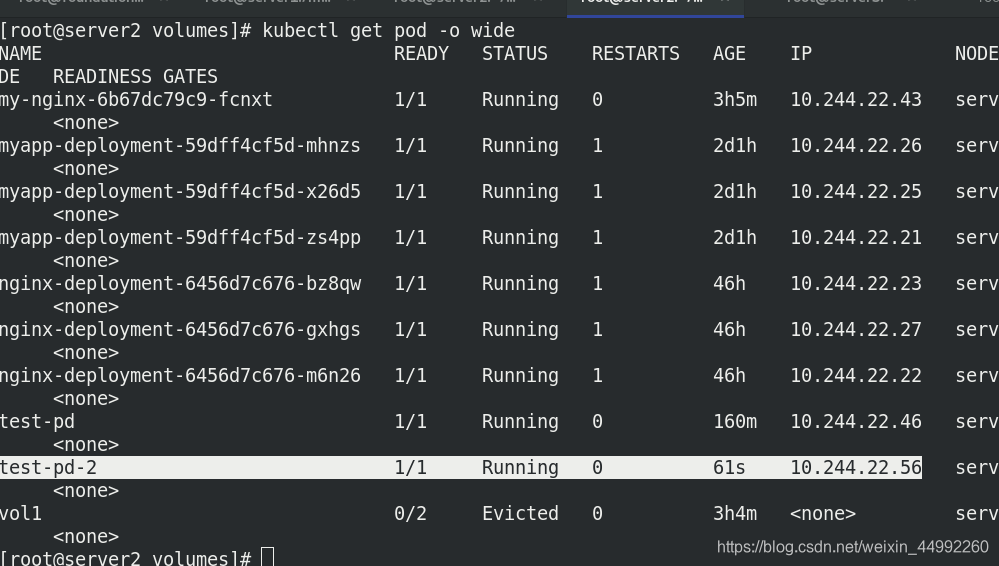The height and width of the screenshot is (566, 999).
Task: Click the 3h5m age value
Action: point(735,99)
